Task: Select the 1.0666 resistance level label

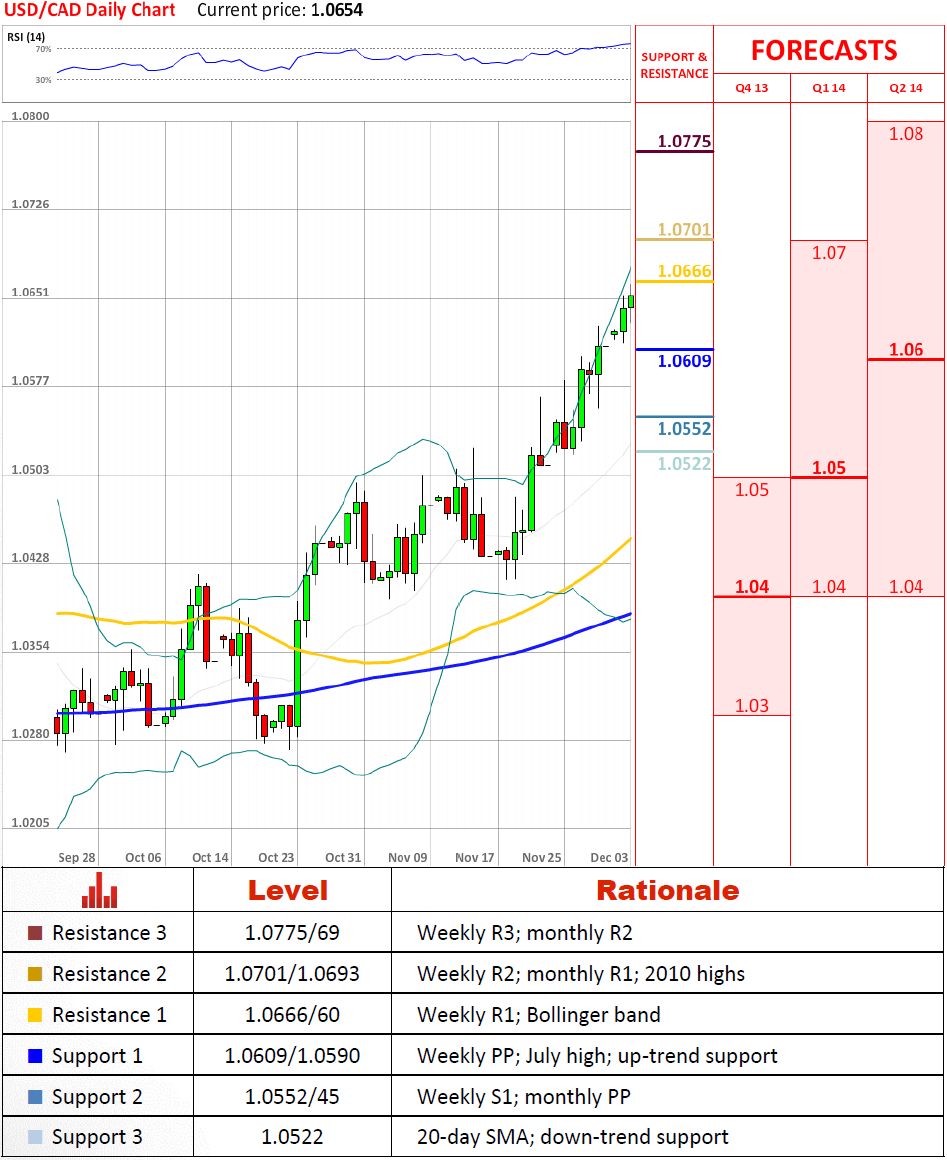Action: click(x=684, y=272)
